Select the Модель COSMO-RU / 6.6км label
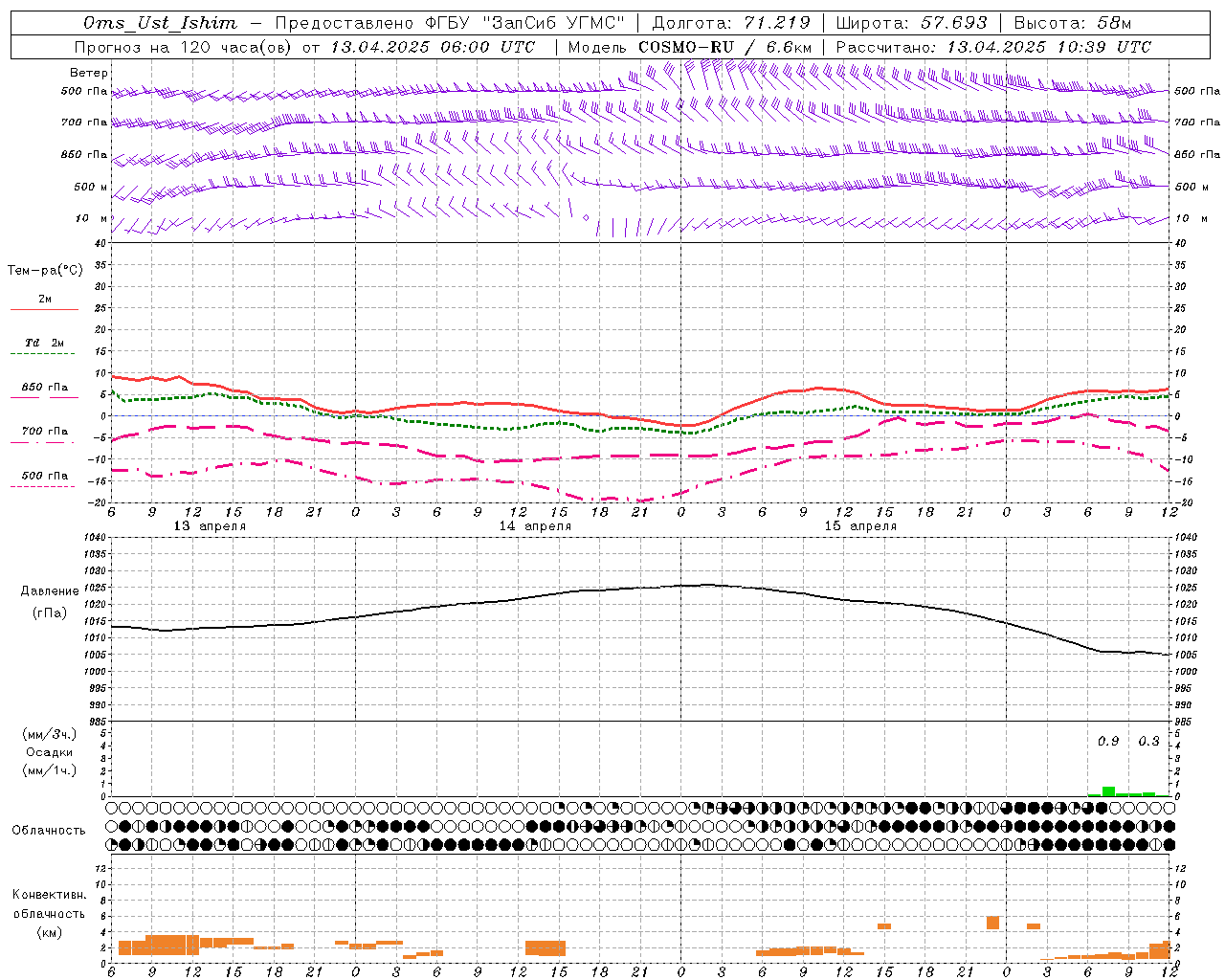 point(690,47)
